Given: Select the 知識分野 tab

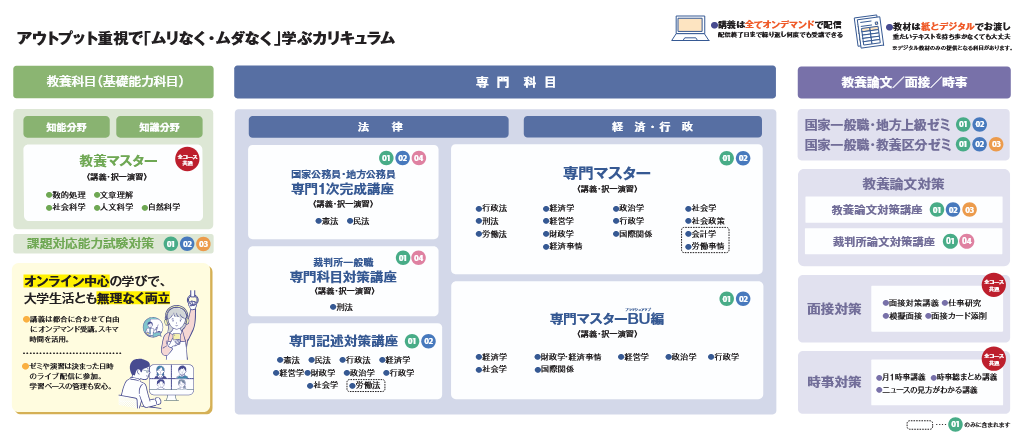Looking at the screenshot, I should pyautogui.click(x=159, y=127).
